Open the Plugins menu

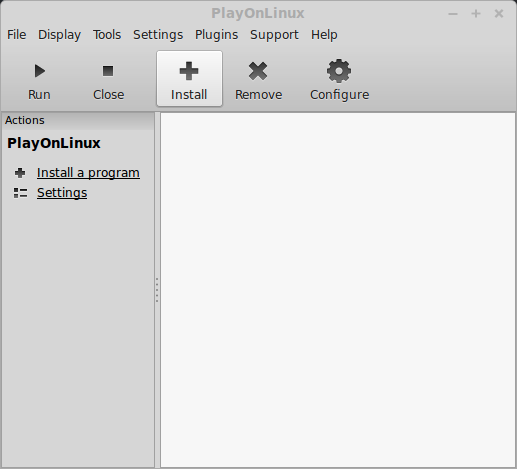216,35
